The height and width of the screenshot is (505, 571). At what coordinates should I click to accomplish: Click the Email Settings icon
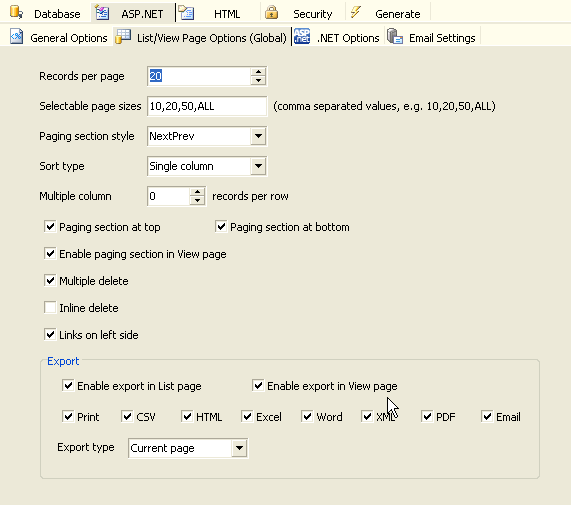[x=395, y=36]
